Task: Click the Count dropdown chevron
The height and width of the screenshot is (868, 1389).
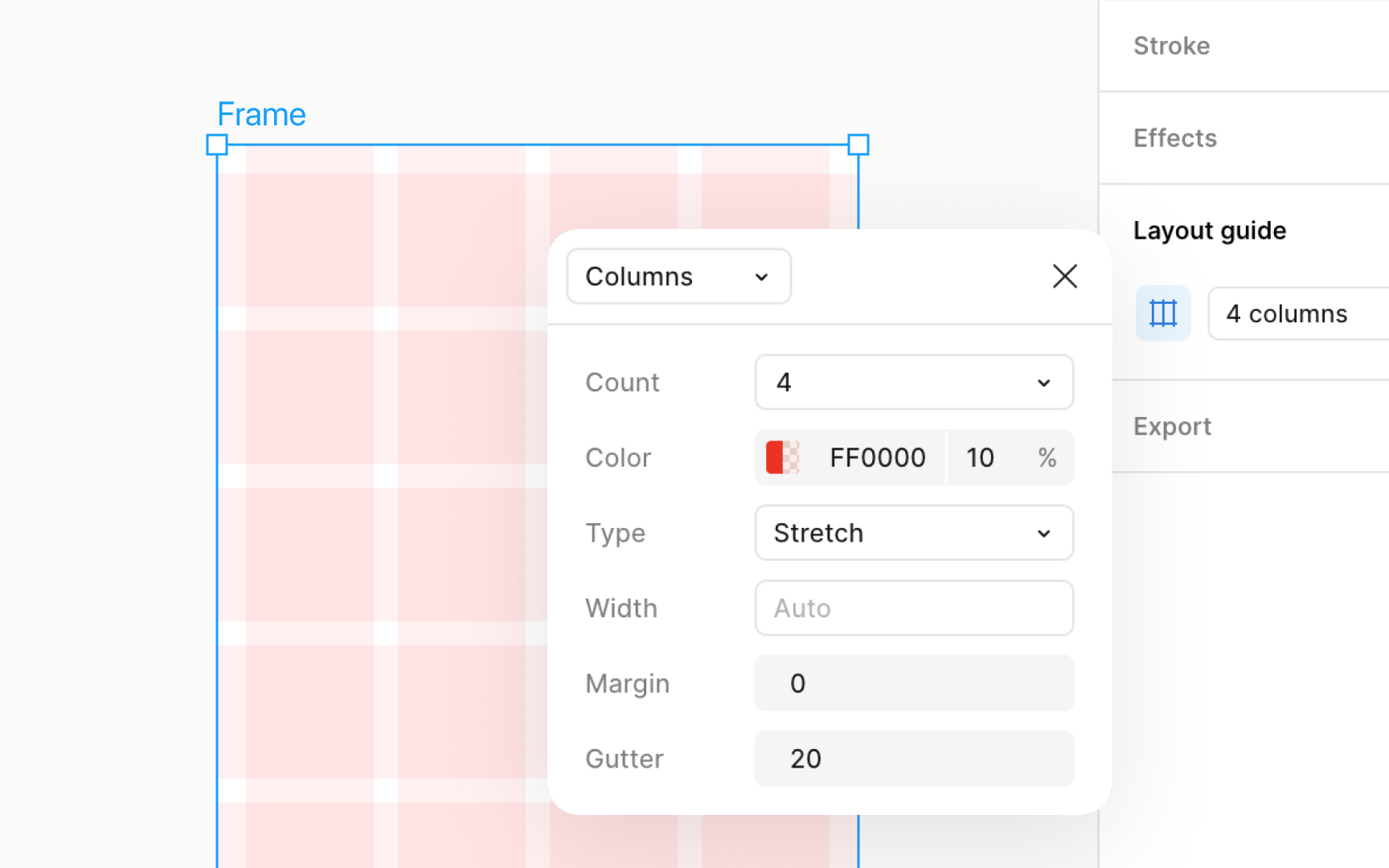Action: pos(1043,383)
